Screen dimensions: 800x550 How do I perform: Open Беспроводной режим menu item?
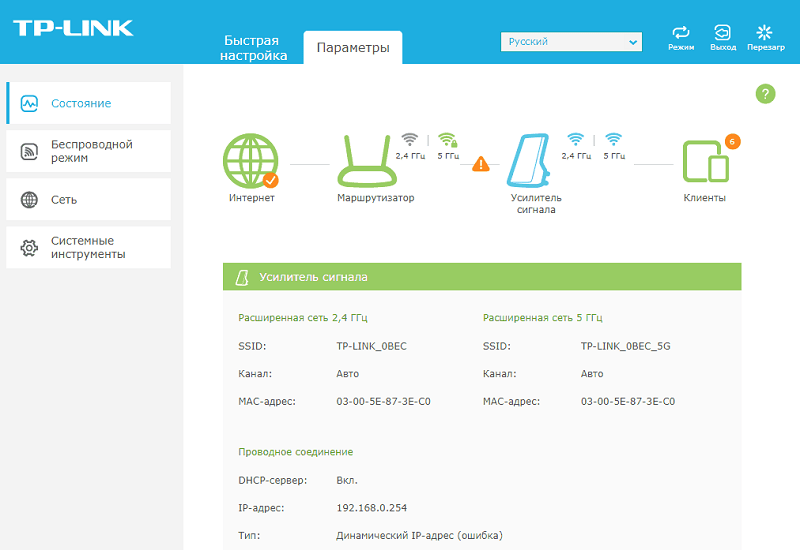pyautogui.click(x=88, y=151)
